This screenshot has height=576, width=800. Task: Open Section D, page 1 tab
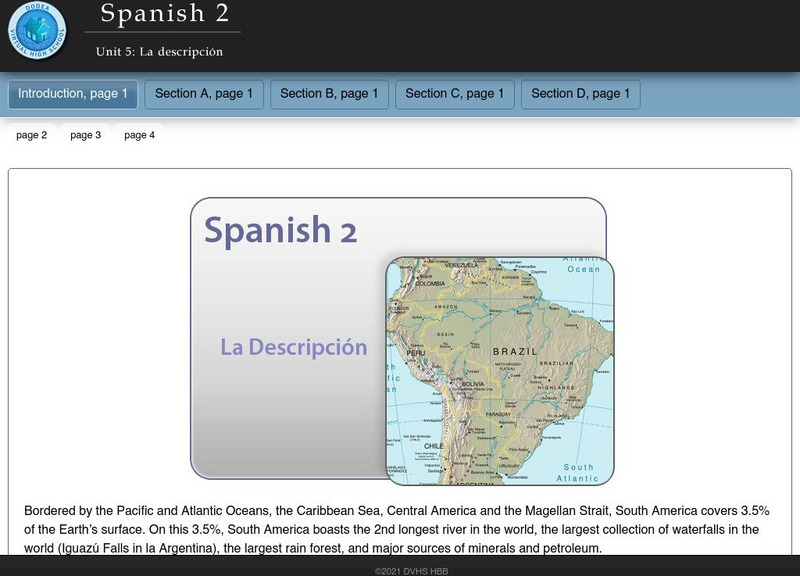(580, 94)
